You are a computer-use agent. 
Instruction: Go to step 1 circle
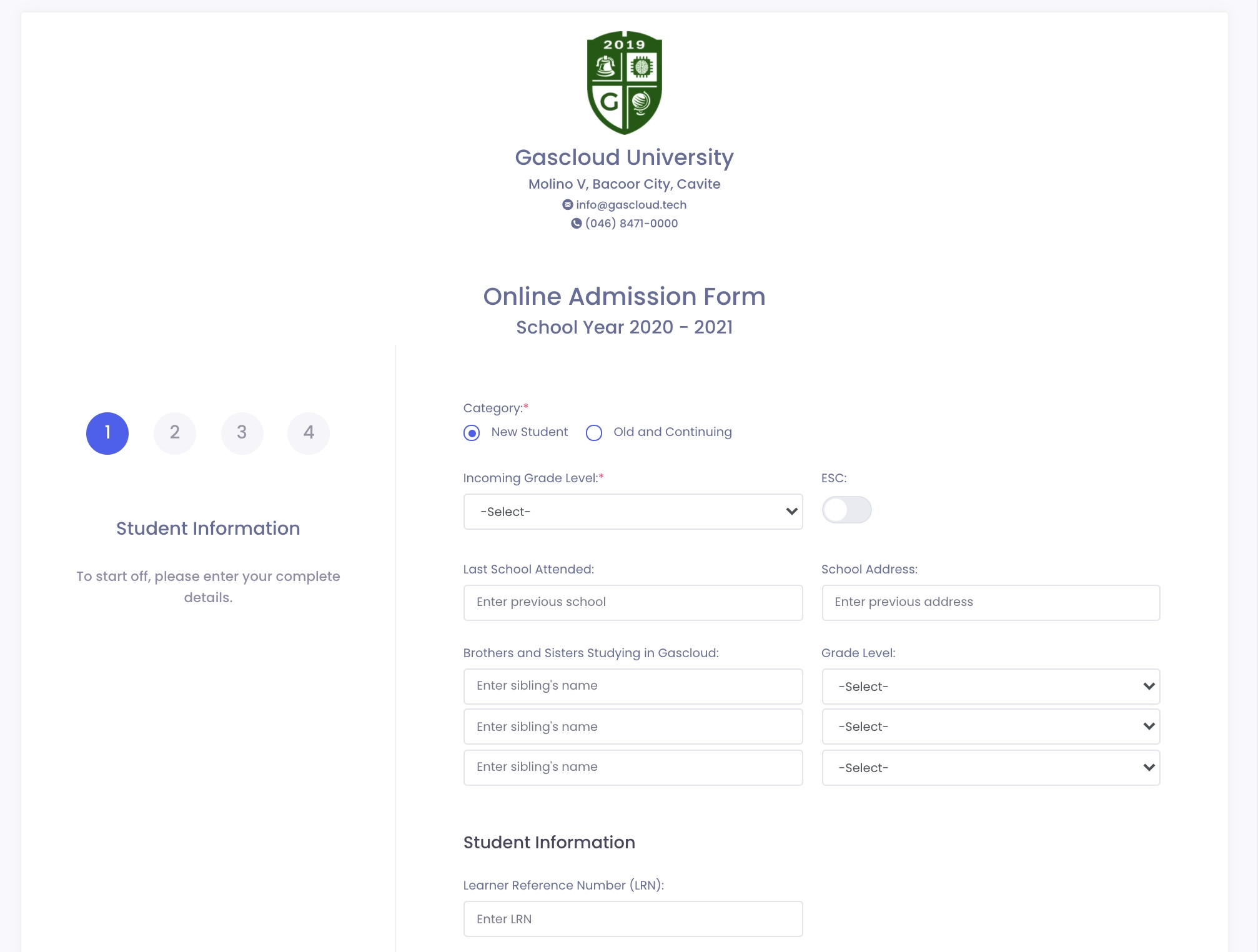pyautogui.click(x=107, y=433)
